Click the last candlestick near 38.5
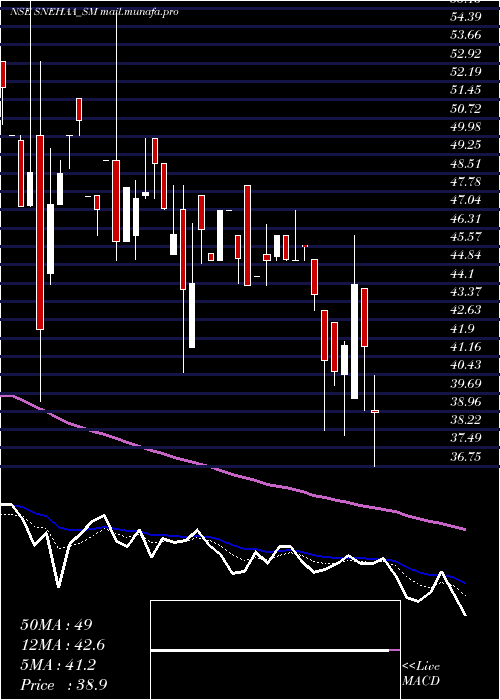Image resolution: width=500 pixels, height=700 pixels. (x=375, y=421)
